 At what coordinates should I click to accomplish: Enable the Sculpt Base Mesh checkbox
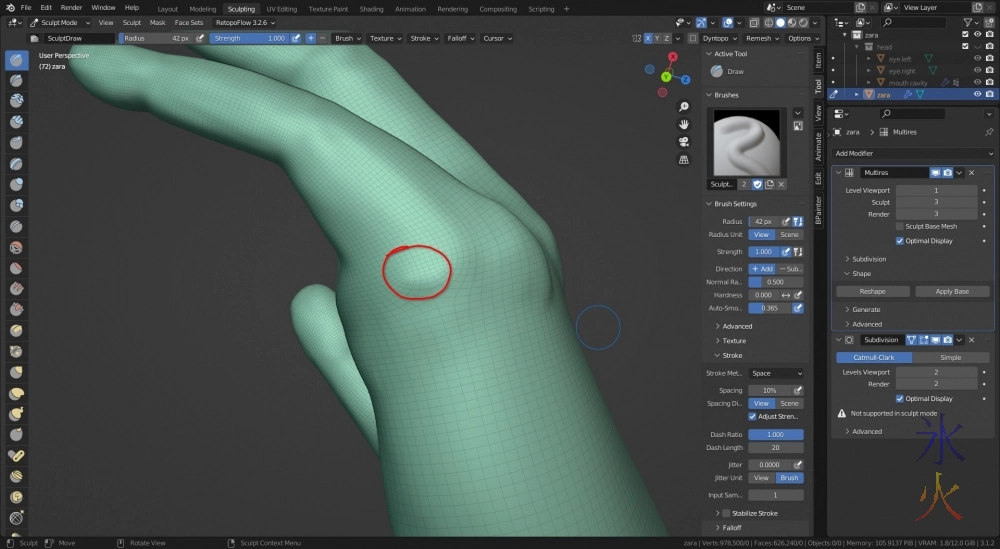pyautogui.click(x=900, y=227)
